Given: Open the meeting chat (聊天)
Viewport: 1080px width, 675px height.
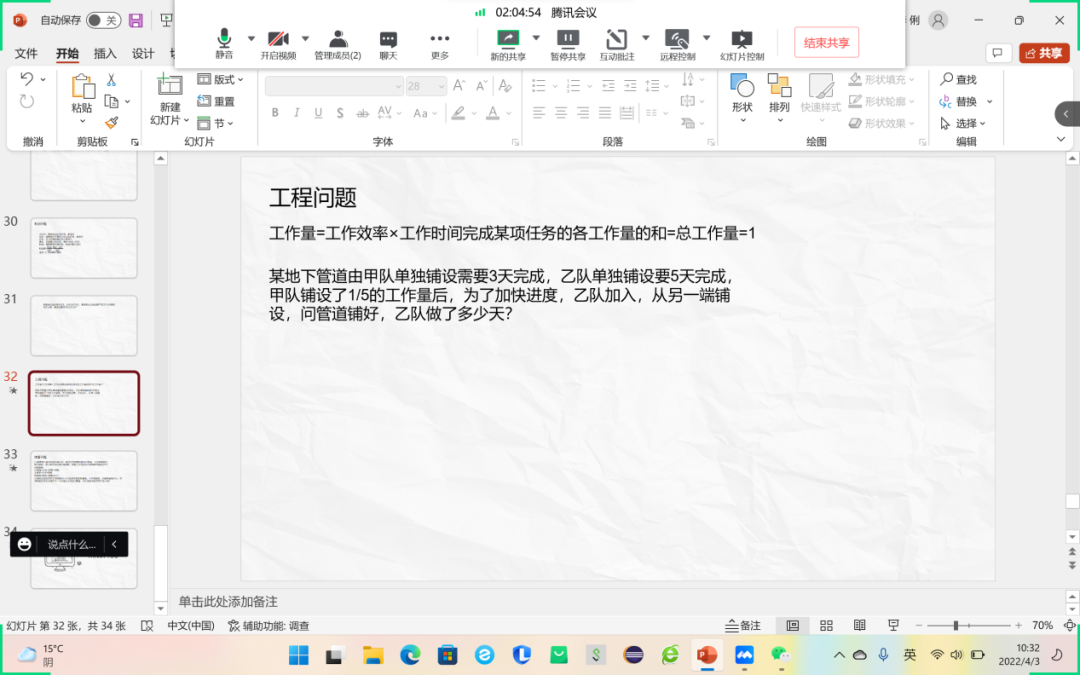Looking at the screenshot, I should (x=388, y=40).
